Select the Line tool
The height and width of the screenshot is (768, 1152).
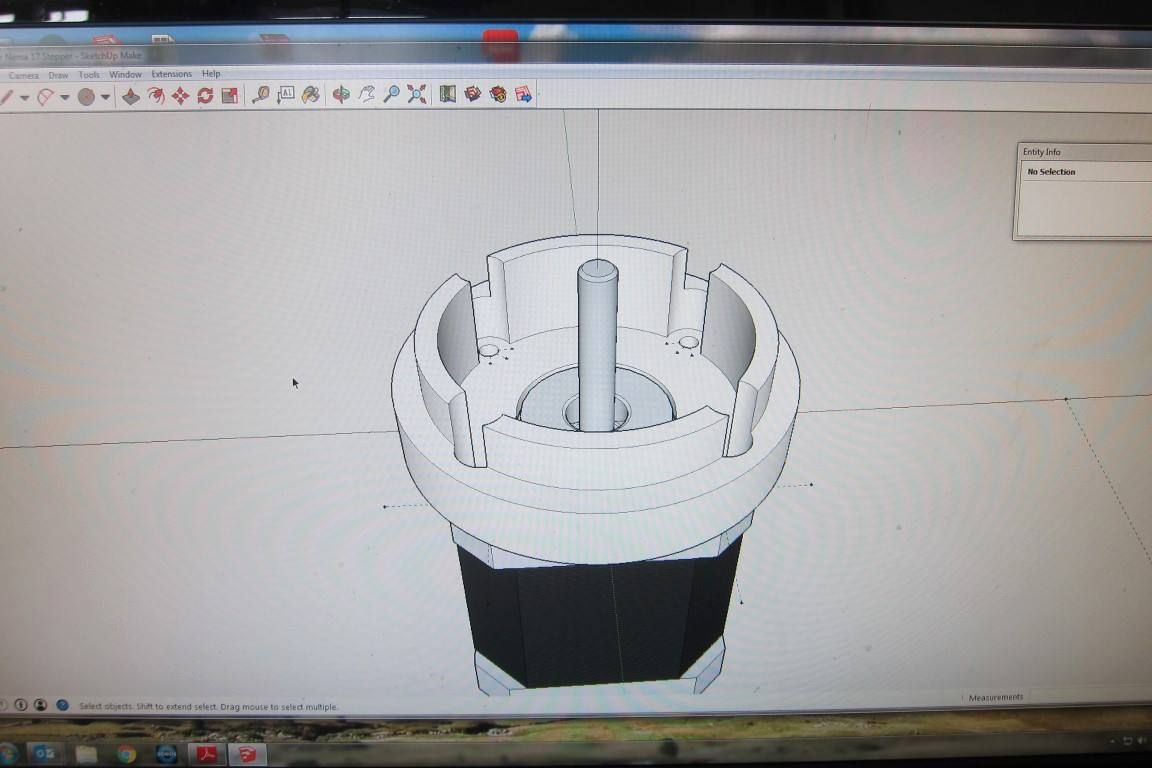[x=8, y=95]
